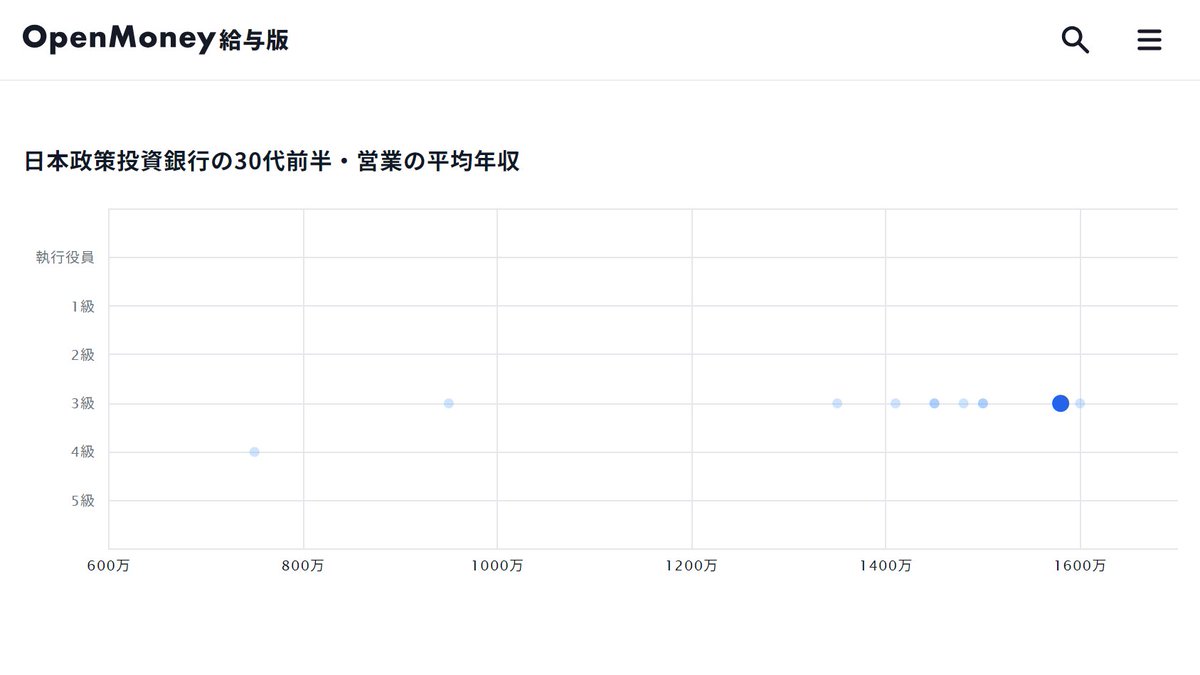Image resolution: width=1200 pixels, height=675 pixels.
Task: Select the 4級 data point near 750万
Action: click(254, 452)
